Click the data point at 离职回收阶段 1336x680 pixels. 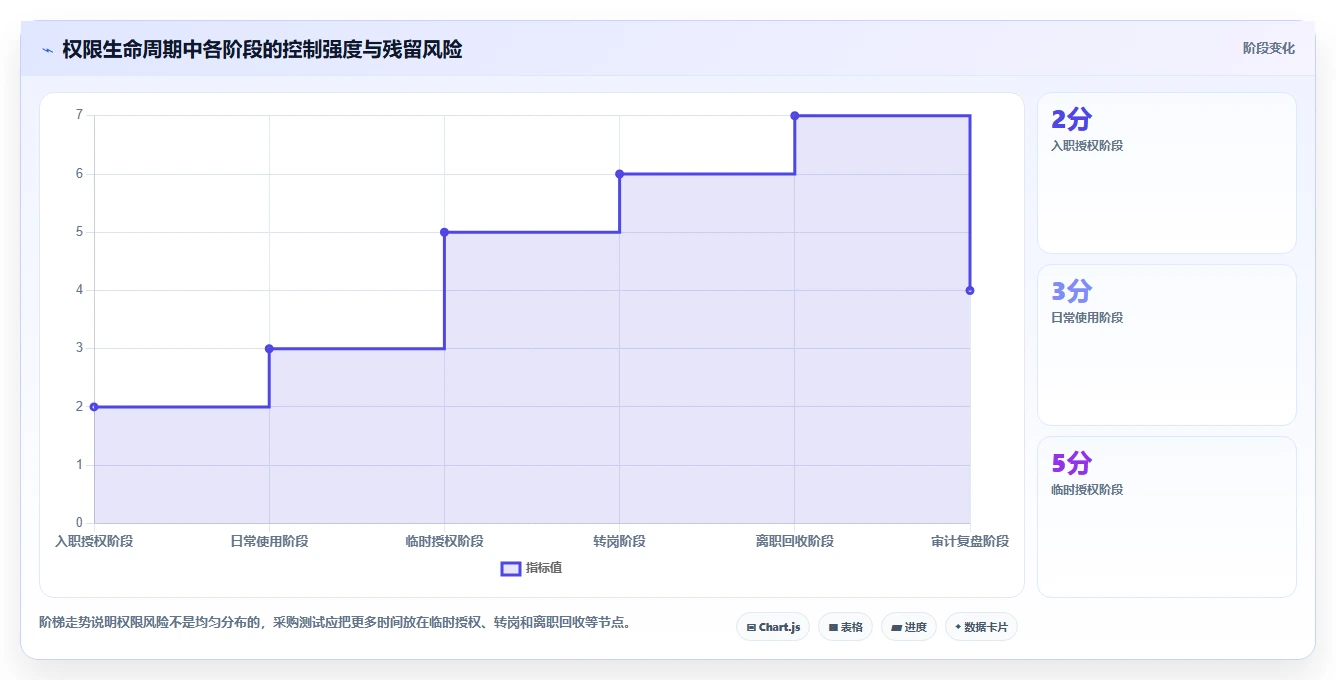coord(795,116)
